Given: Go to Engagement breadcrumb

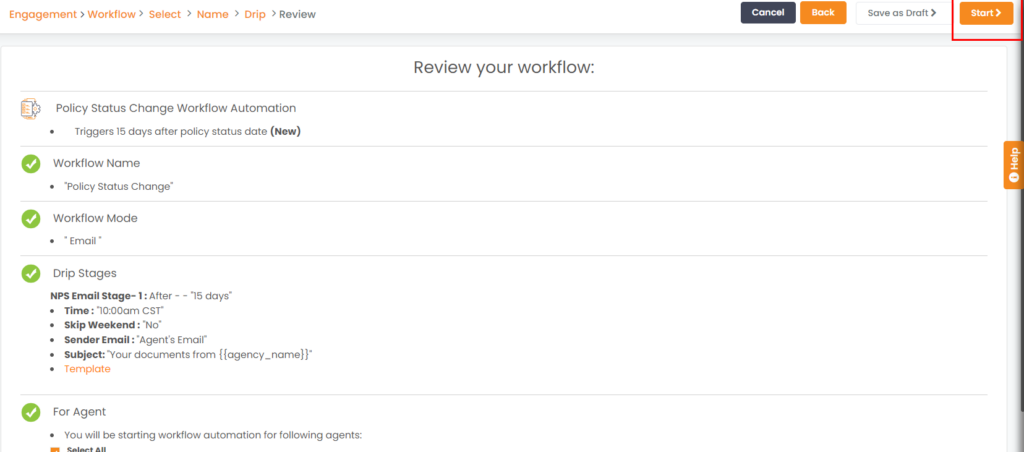Looking at the screenshot, I should 42,14.
